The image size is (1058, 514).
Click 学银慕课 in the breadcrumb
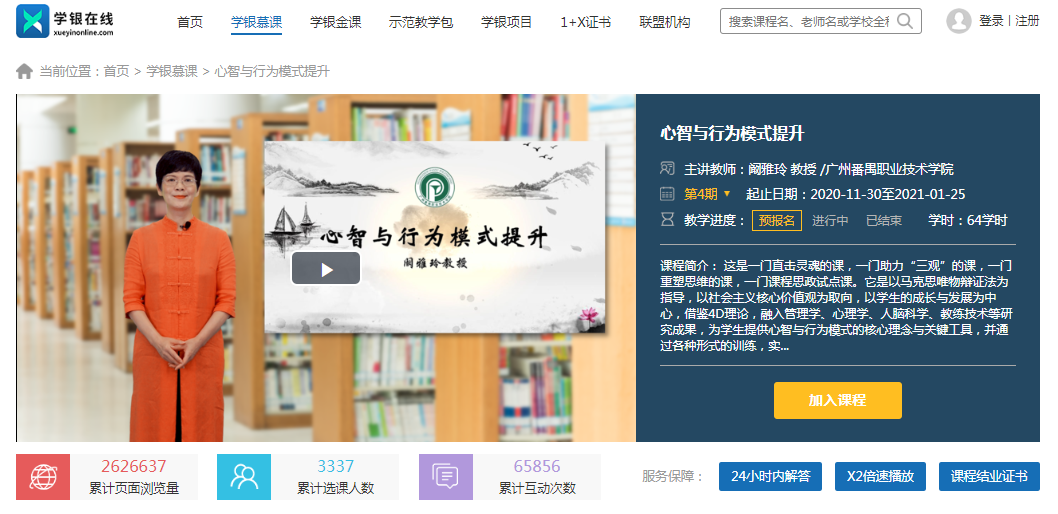(172, 72)
